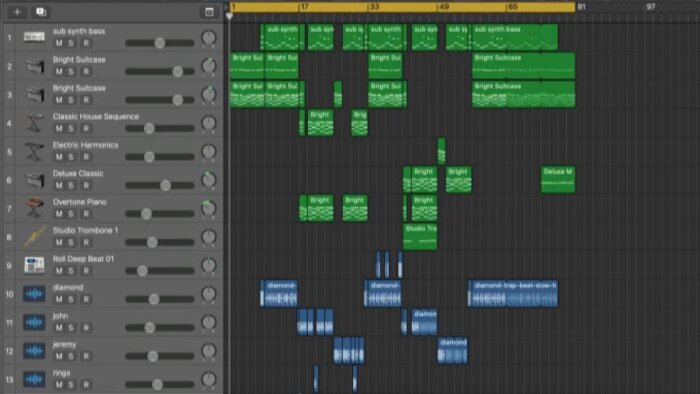Select diamond audio track waveform icon
Viewport: 700px width, 394px height.
(x=34, y=294)
